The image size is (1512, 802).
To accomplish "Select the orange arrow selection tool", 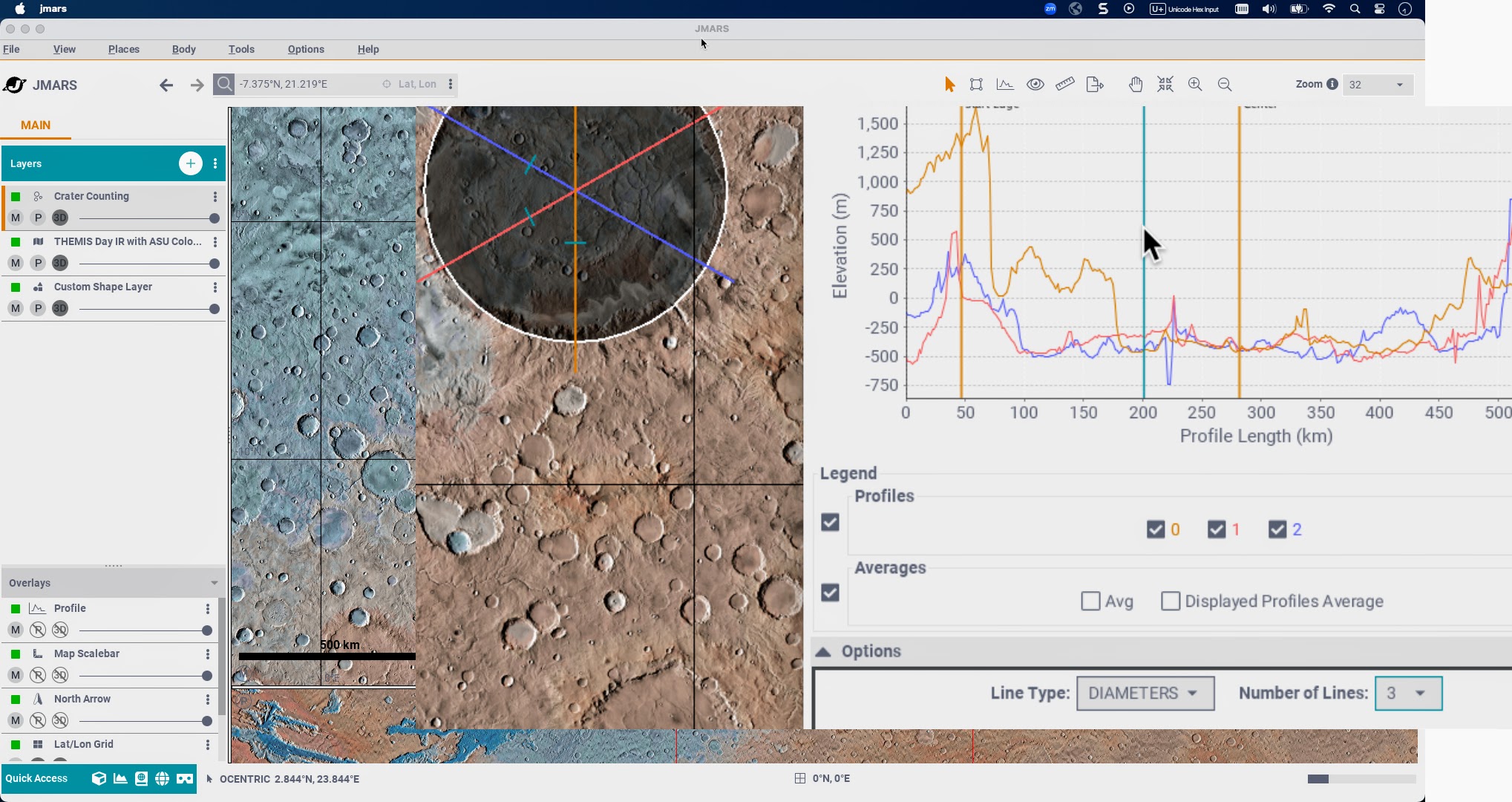I will pyautogui.click(x=949, y=85).
